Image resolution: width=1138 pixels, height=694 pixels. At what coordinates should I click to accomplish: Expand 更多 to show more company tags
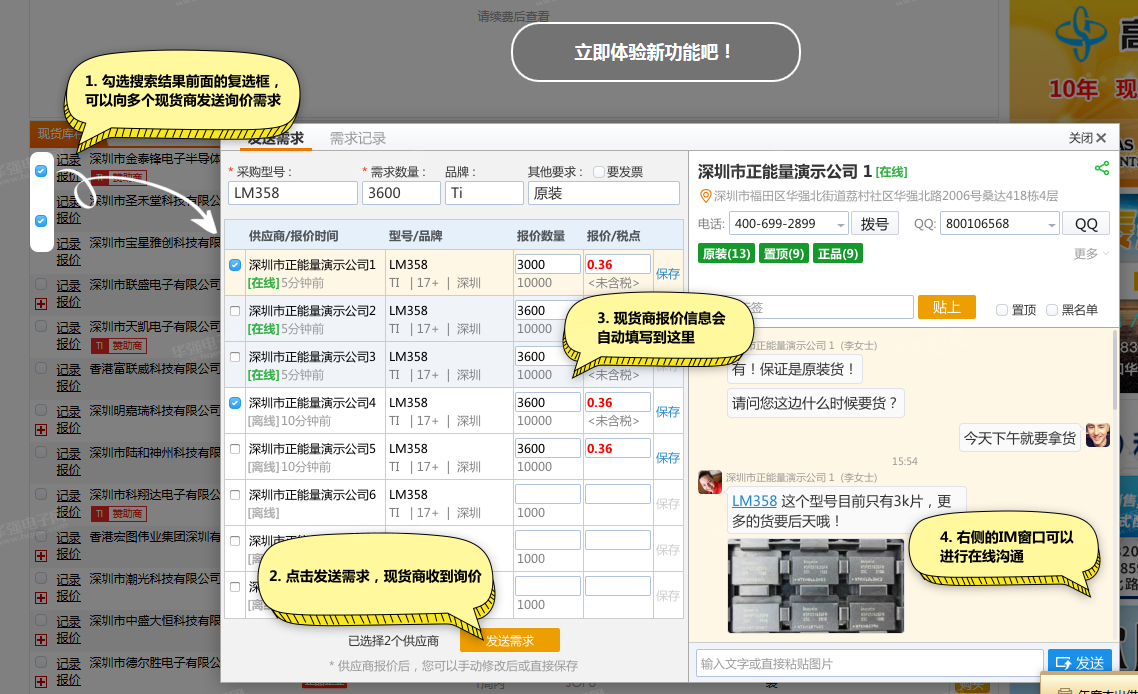tap(1084, 253)
